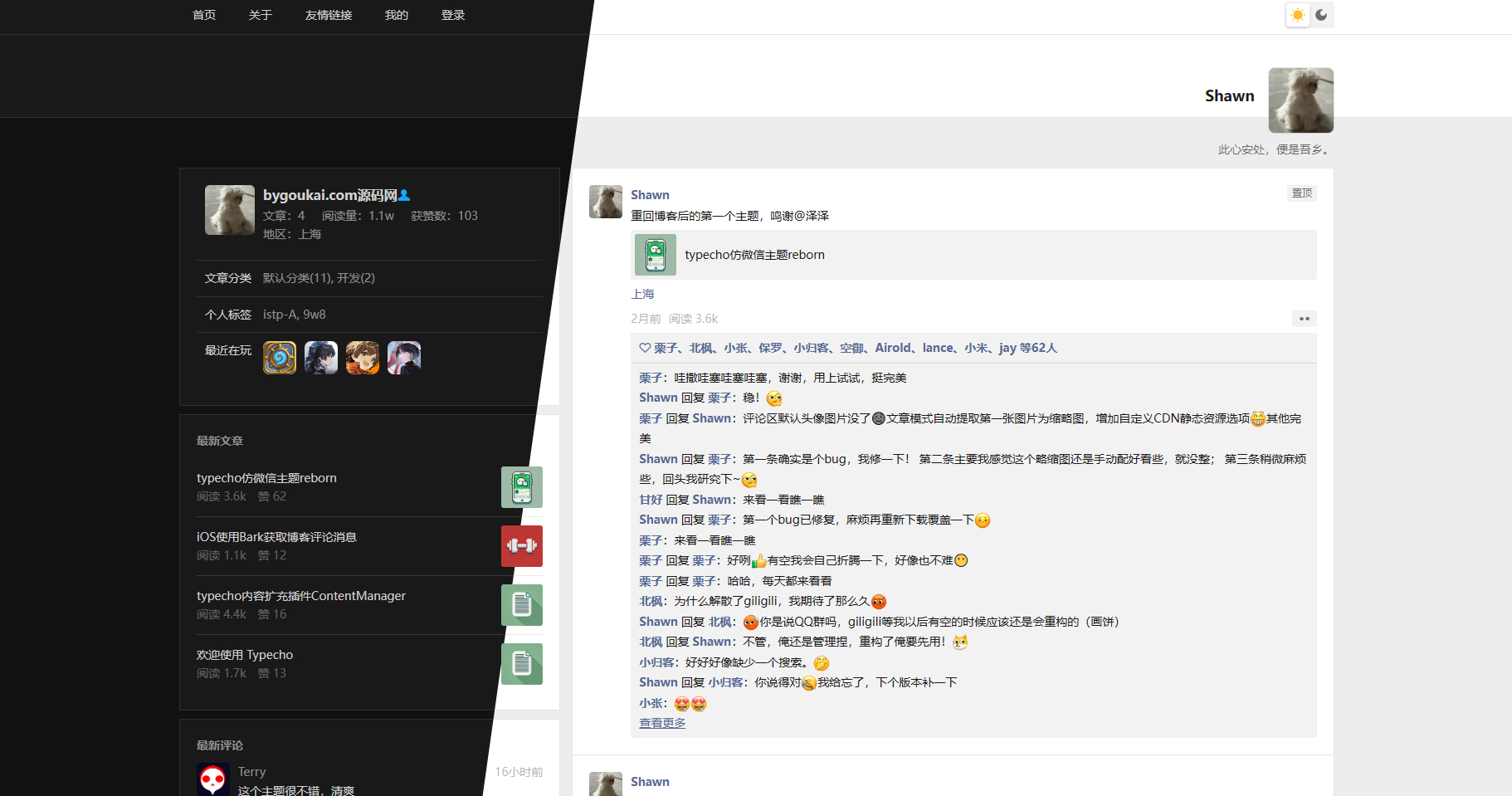The height and width of the screenshot is (796, 1512).
Task: Click the fourth recently played game icon
Action: [x=404, y=358]
